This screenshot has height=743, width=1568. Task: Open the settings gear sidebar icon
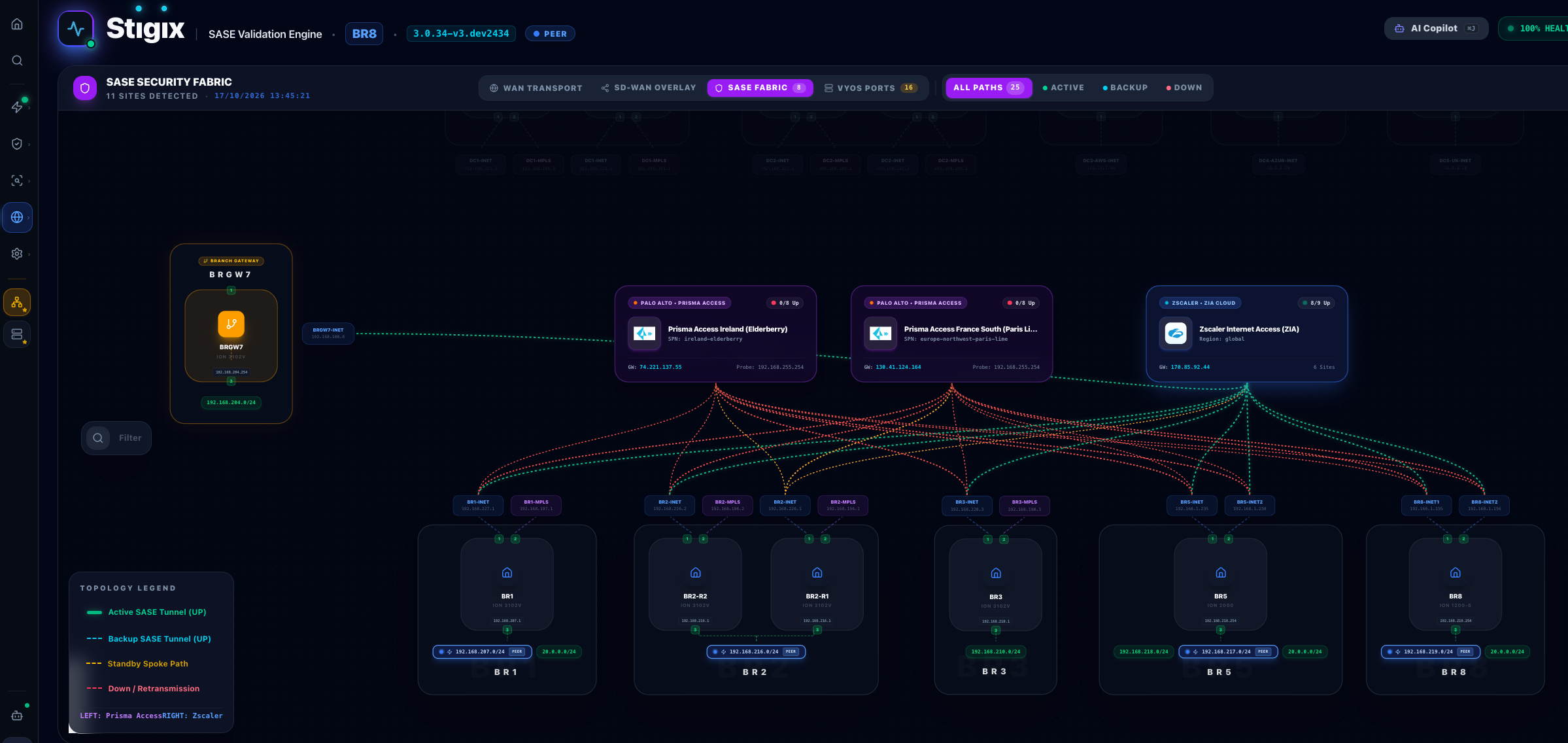click(17, 254)
